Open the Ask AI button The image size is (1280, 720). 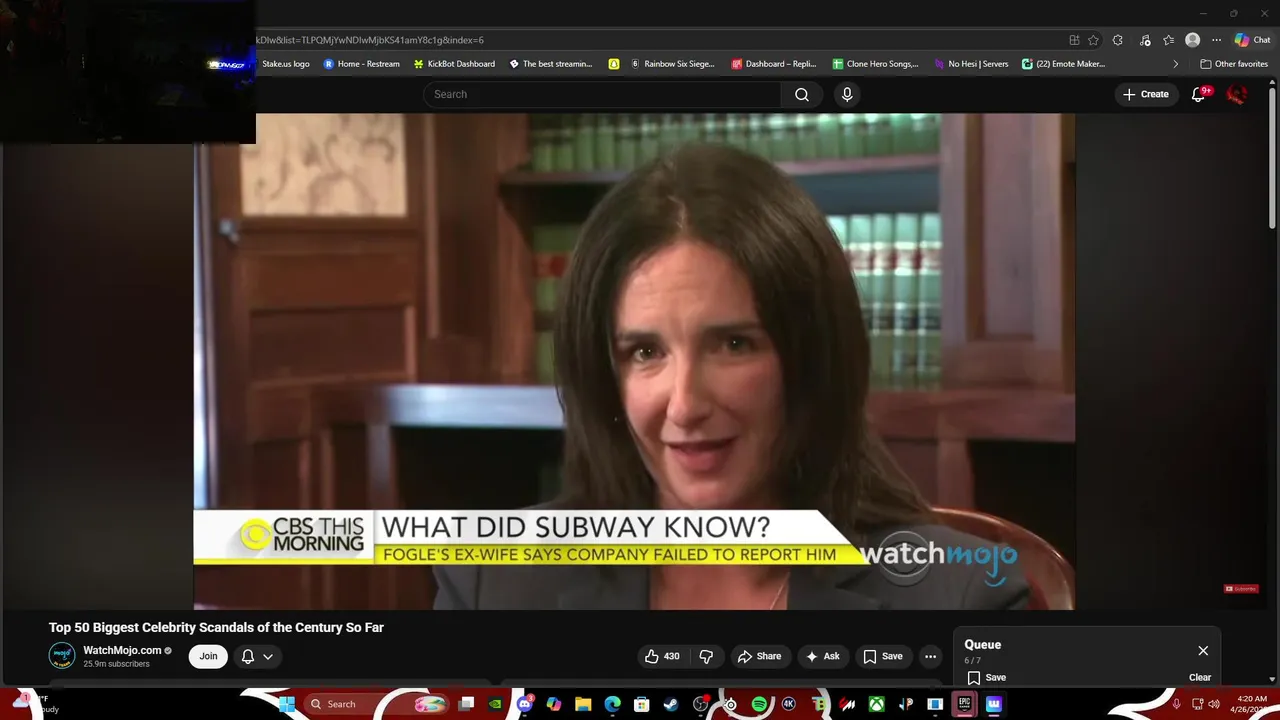pos(822,656)
